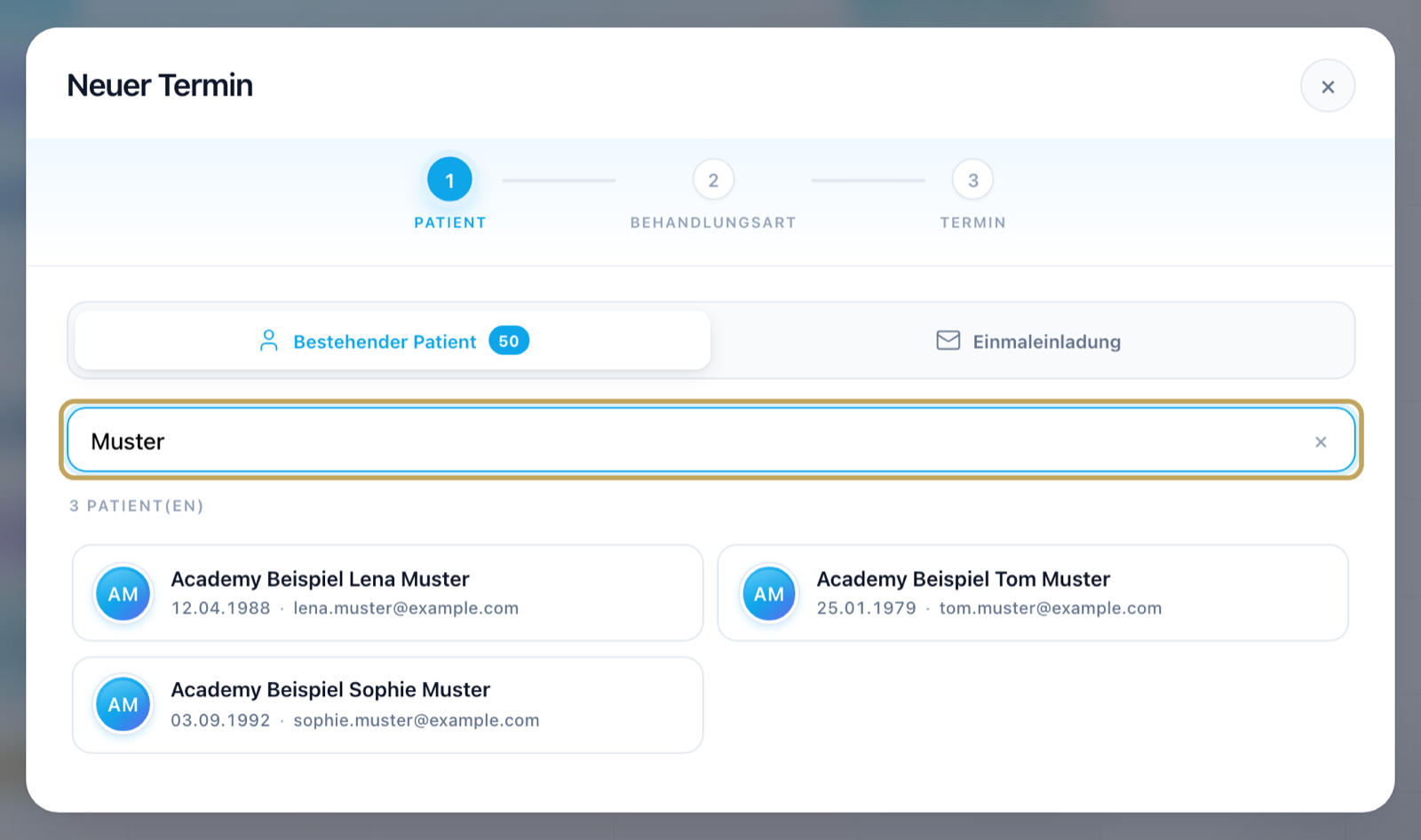
Task: Go to step 3 circle
Action: pos(972,180)
